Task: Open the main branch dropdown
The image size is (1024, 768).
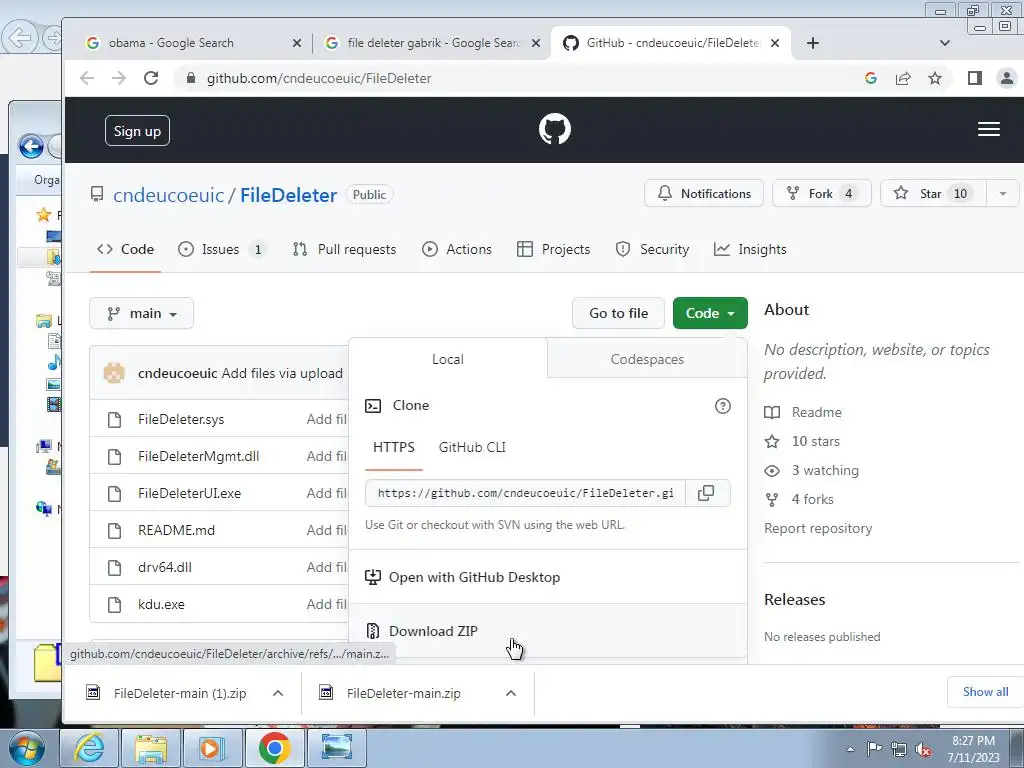Action: click(x=142, y=313)
